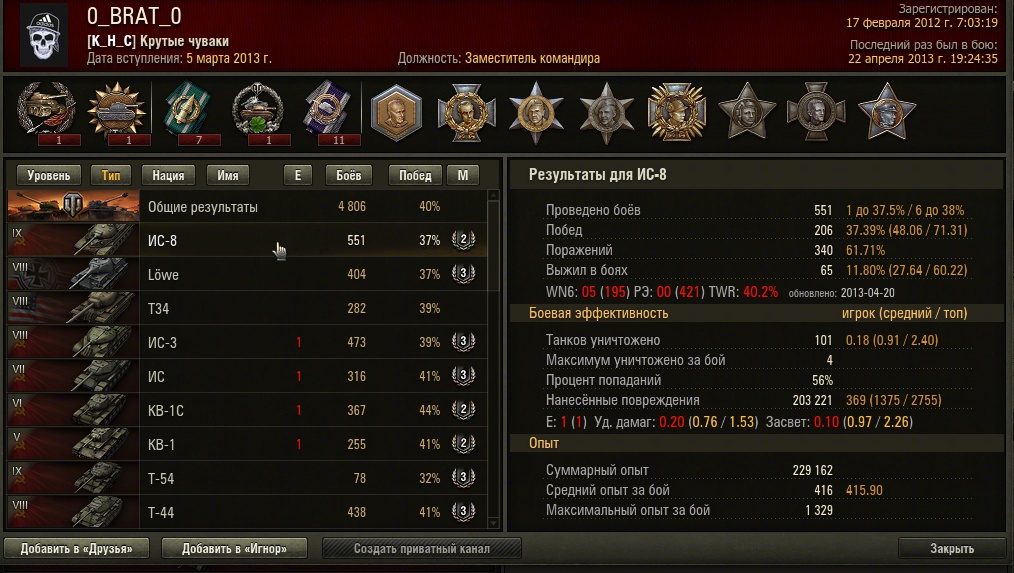Select the last star medal in awards row
The width and height of the screenshot is (1014, 573).
click(887, 111)
